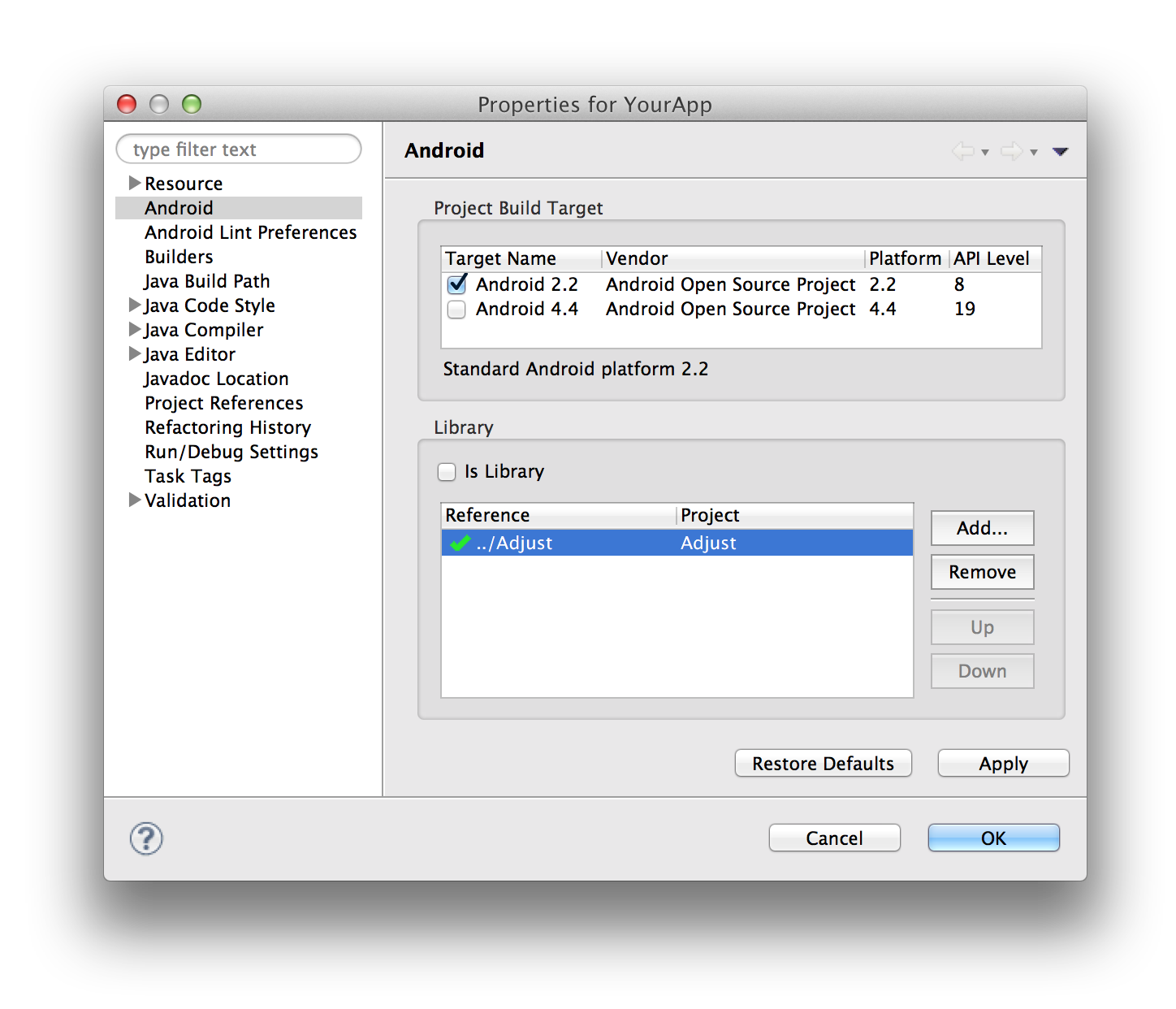Expand the Java Compiler node
1176x1009 pixels.
(135, 329)
